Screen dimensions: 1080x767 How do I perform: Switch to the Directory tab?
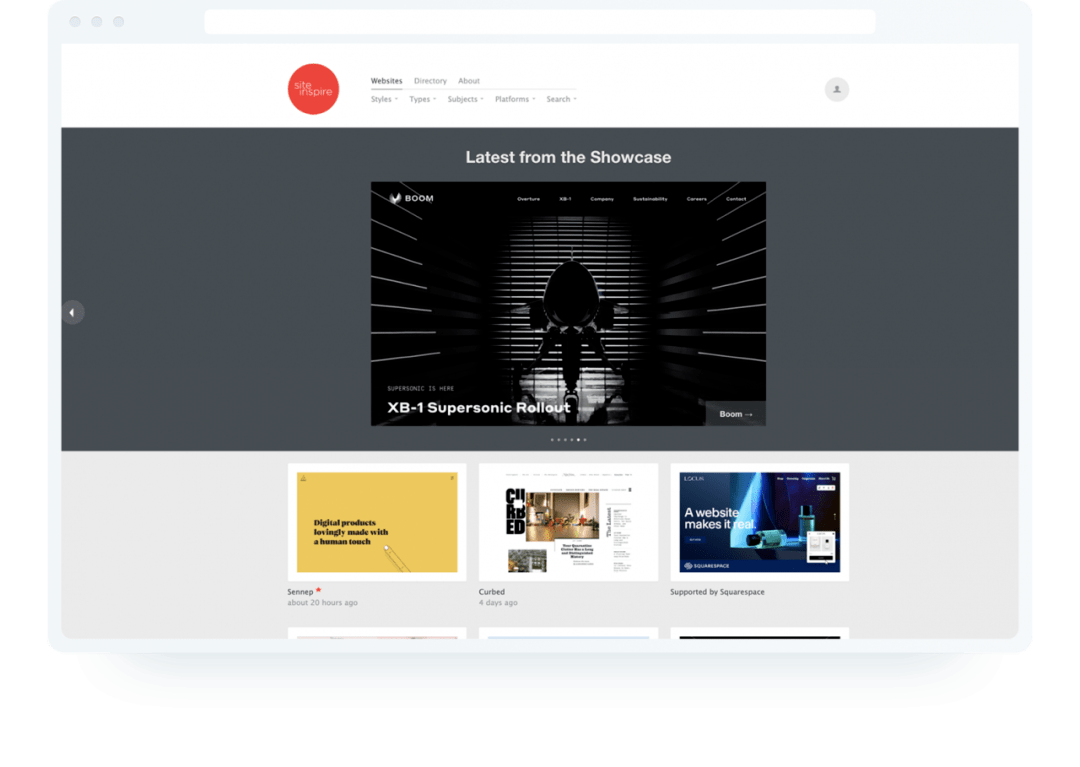tap(430, 81)
